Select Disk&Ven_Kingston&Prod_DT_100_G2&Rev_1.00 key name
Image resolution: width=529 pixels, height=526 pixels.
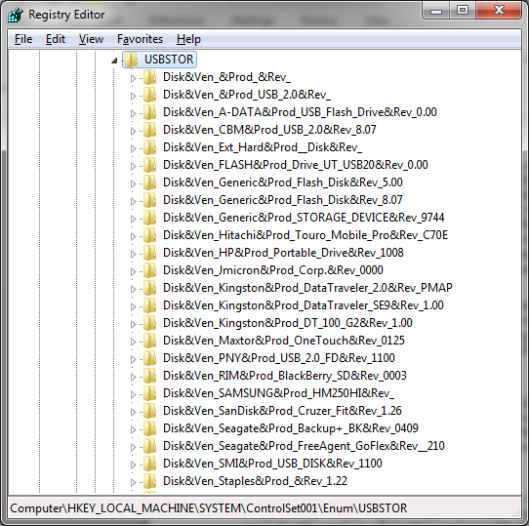[288, 323]
